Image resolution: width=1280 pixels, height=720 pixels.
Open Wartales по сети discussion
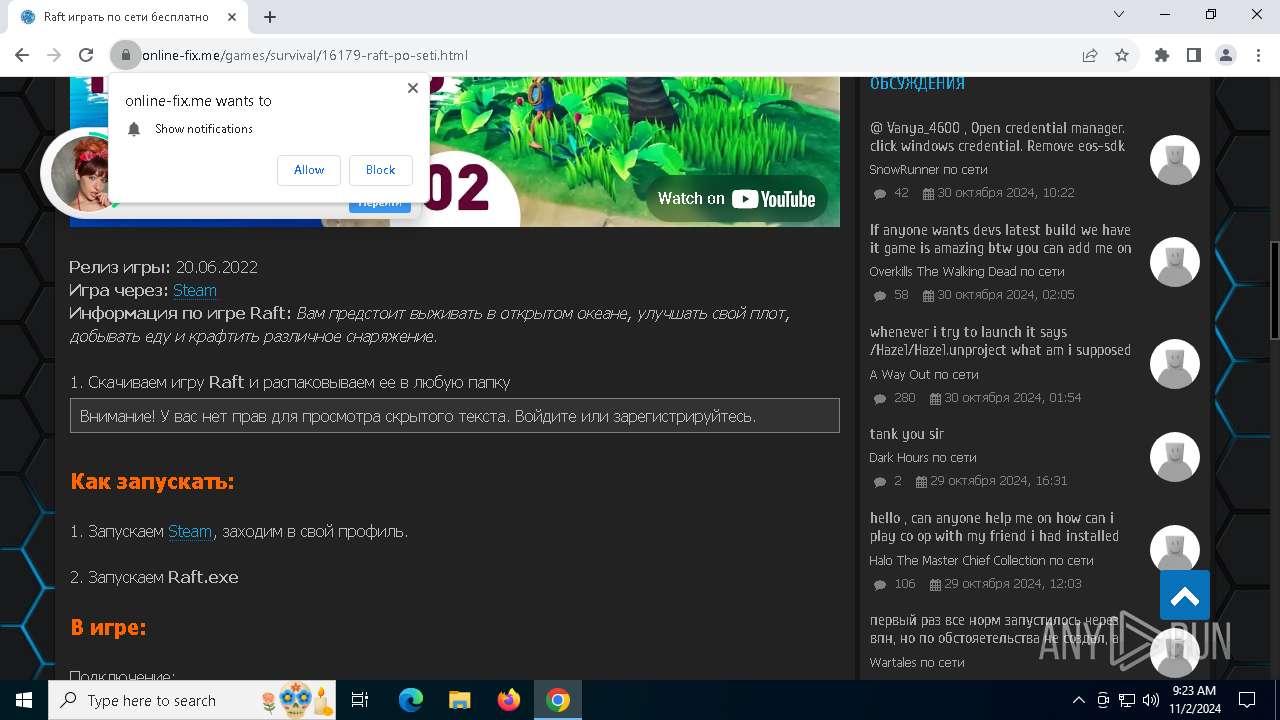[x=916, y=663]
